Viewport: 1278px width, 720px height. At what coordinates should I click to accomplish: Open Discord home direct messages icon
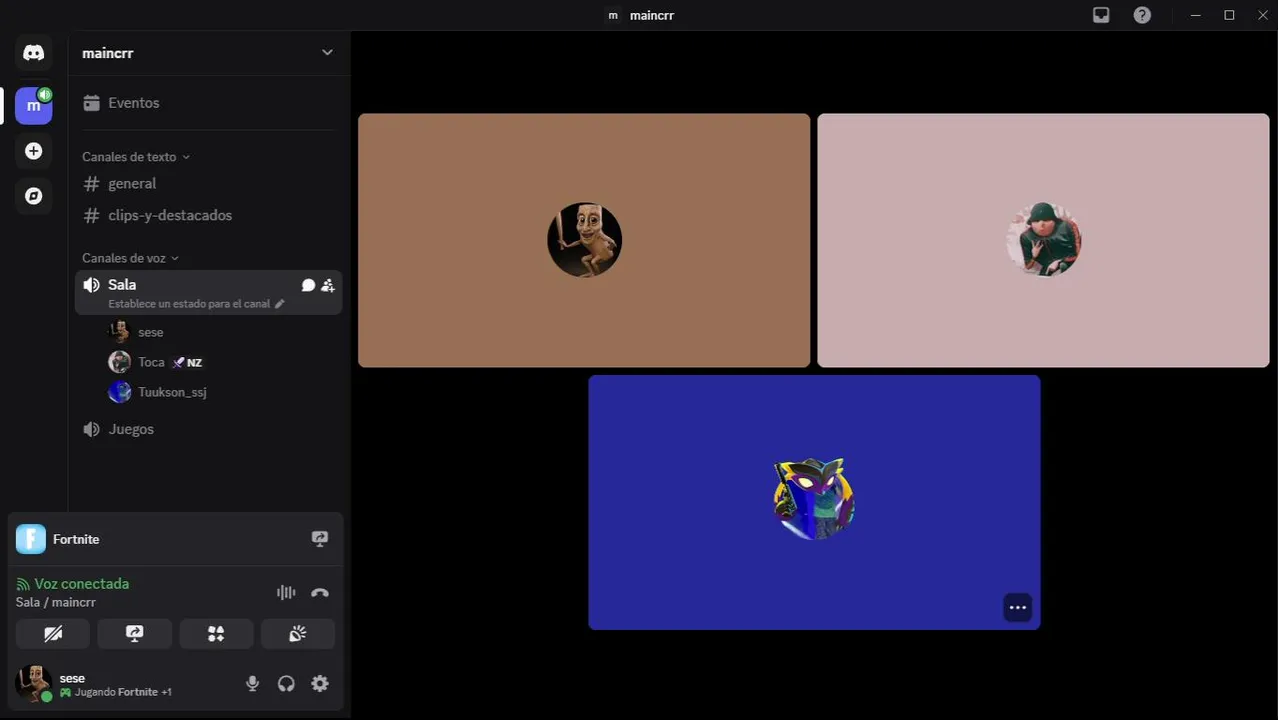pyautogui.click(x=34, y=53)
